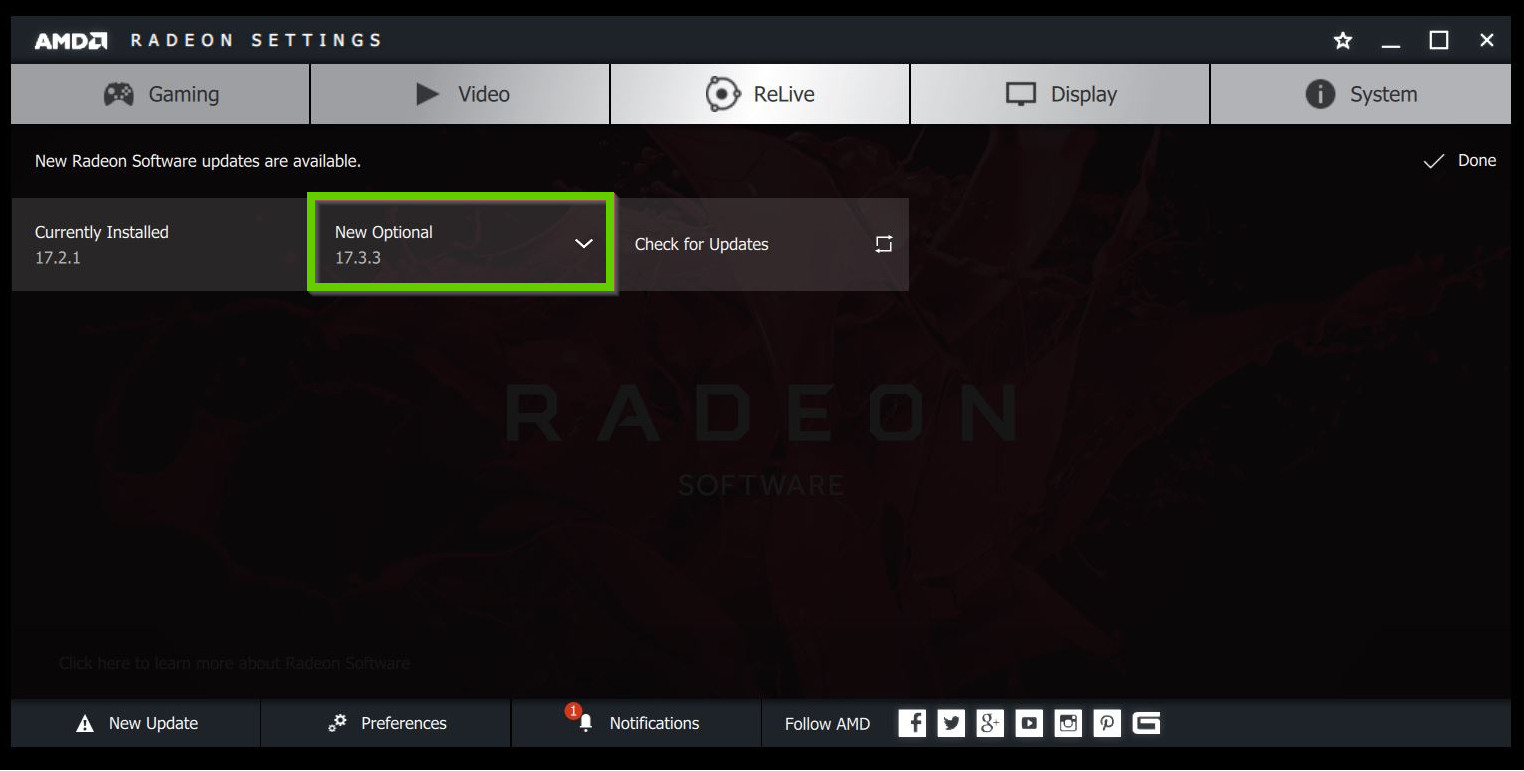The image size is (1524, 771).
Task: Click the Currently Installed 17.2.1 tile
Action: [x=160, y=244]
